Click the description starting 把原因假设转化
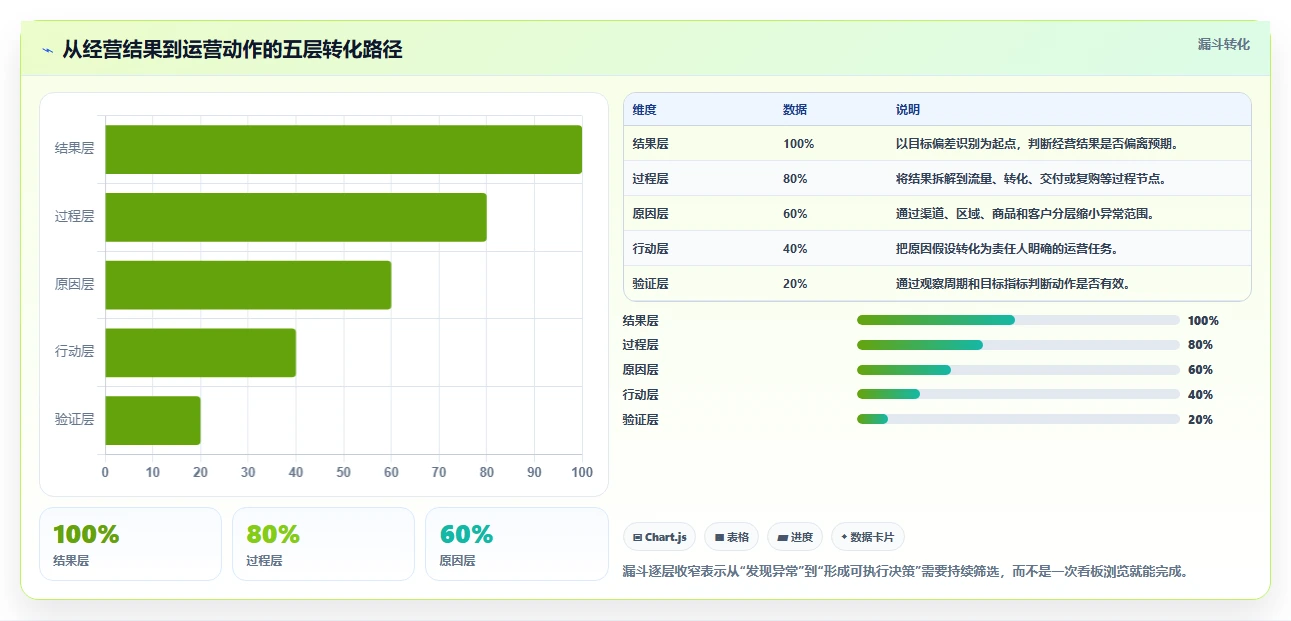 pos(1007,249)
